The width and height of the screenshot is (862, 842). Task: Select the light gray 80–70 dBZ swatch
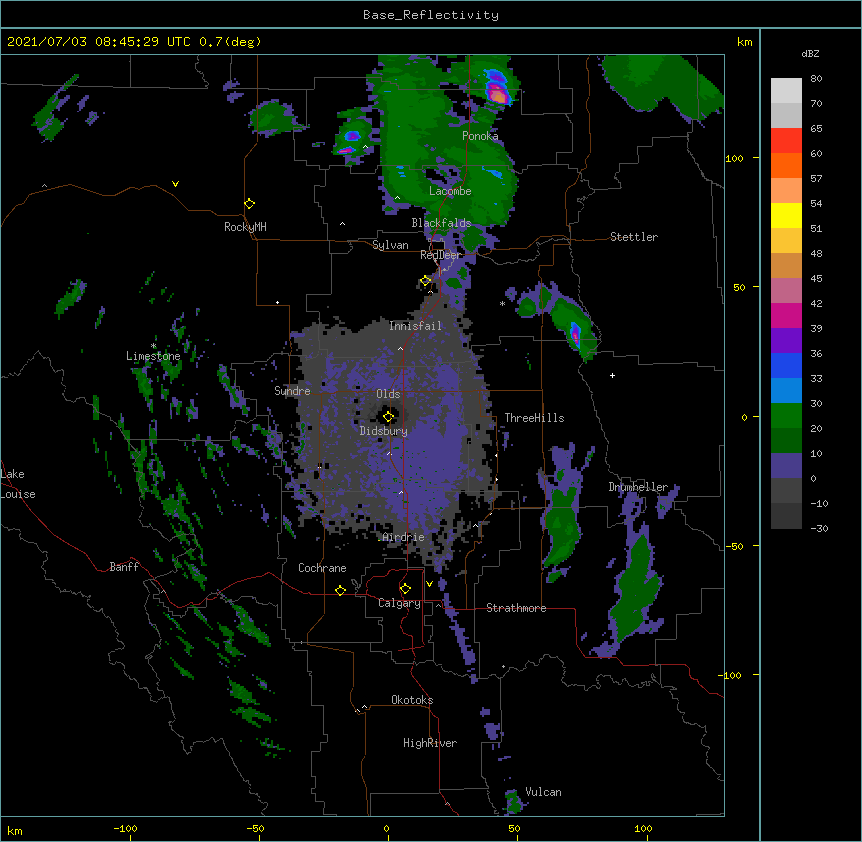click(x=786, y=91)
